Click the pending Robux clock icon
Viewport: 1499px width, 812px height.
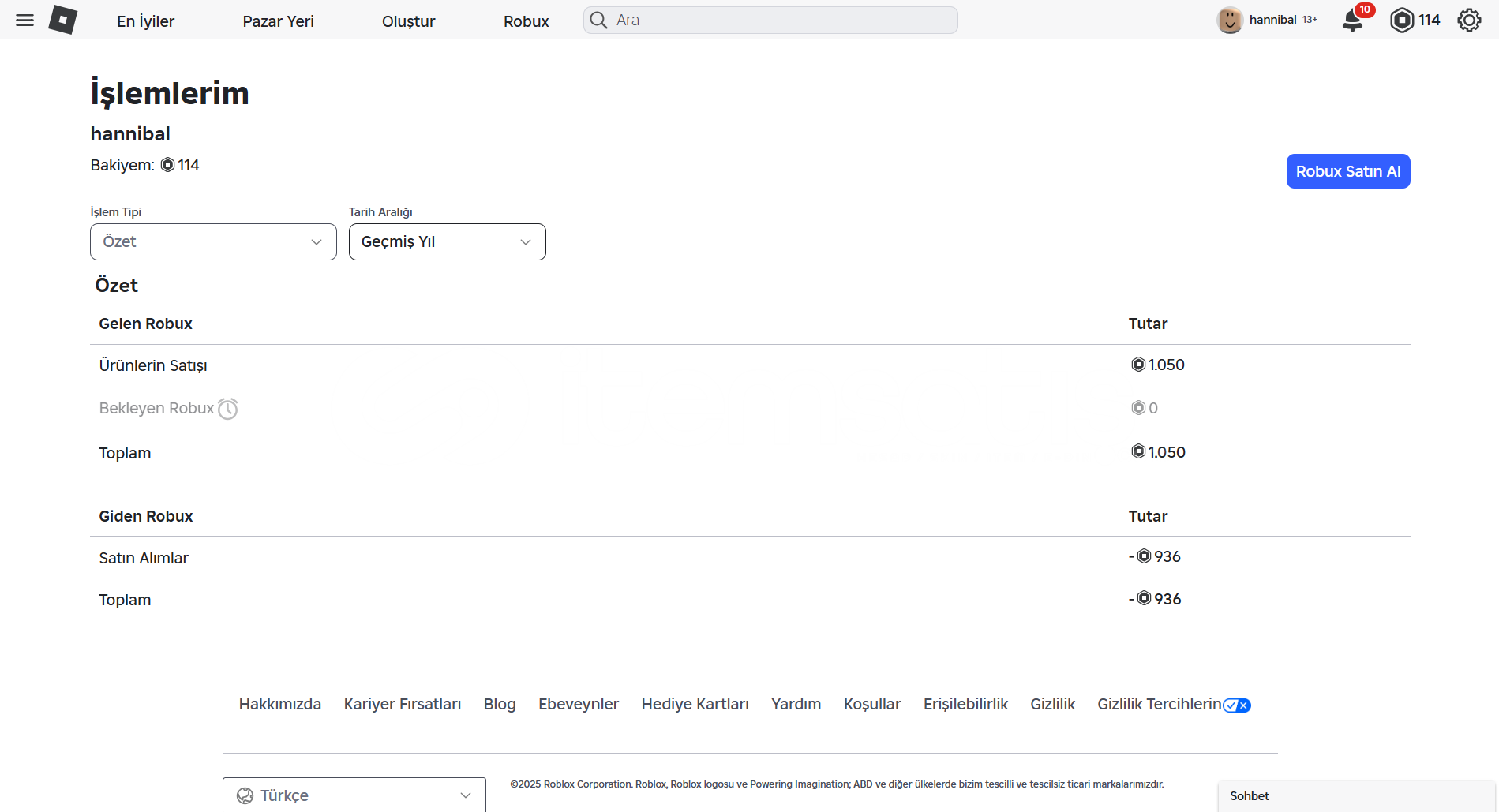coord(228,409)
